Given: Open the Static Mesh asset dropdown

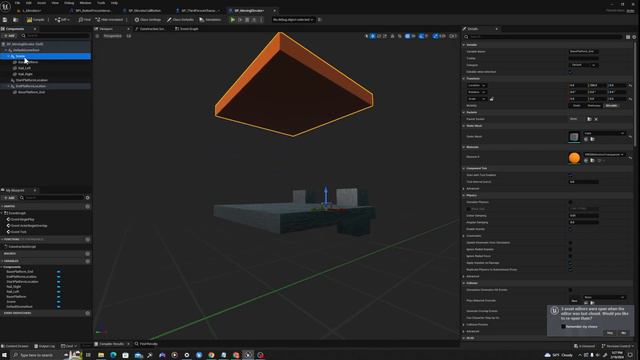Looking at the screenshot, I should pos(604,133).
